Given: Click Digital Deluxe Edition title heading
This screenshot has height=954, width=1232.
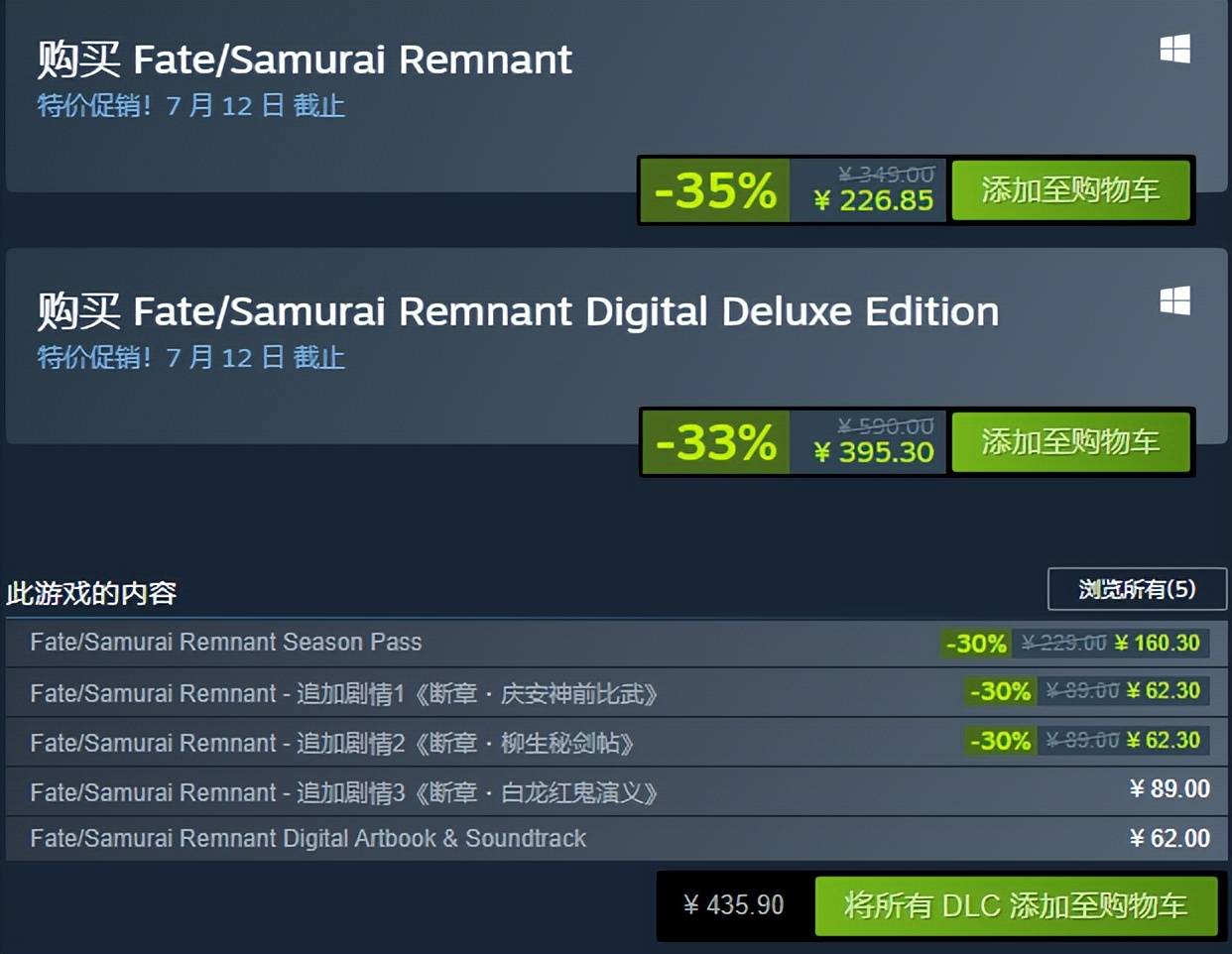Looking at the screenshot, I should coord(517,311).
